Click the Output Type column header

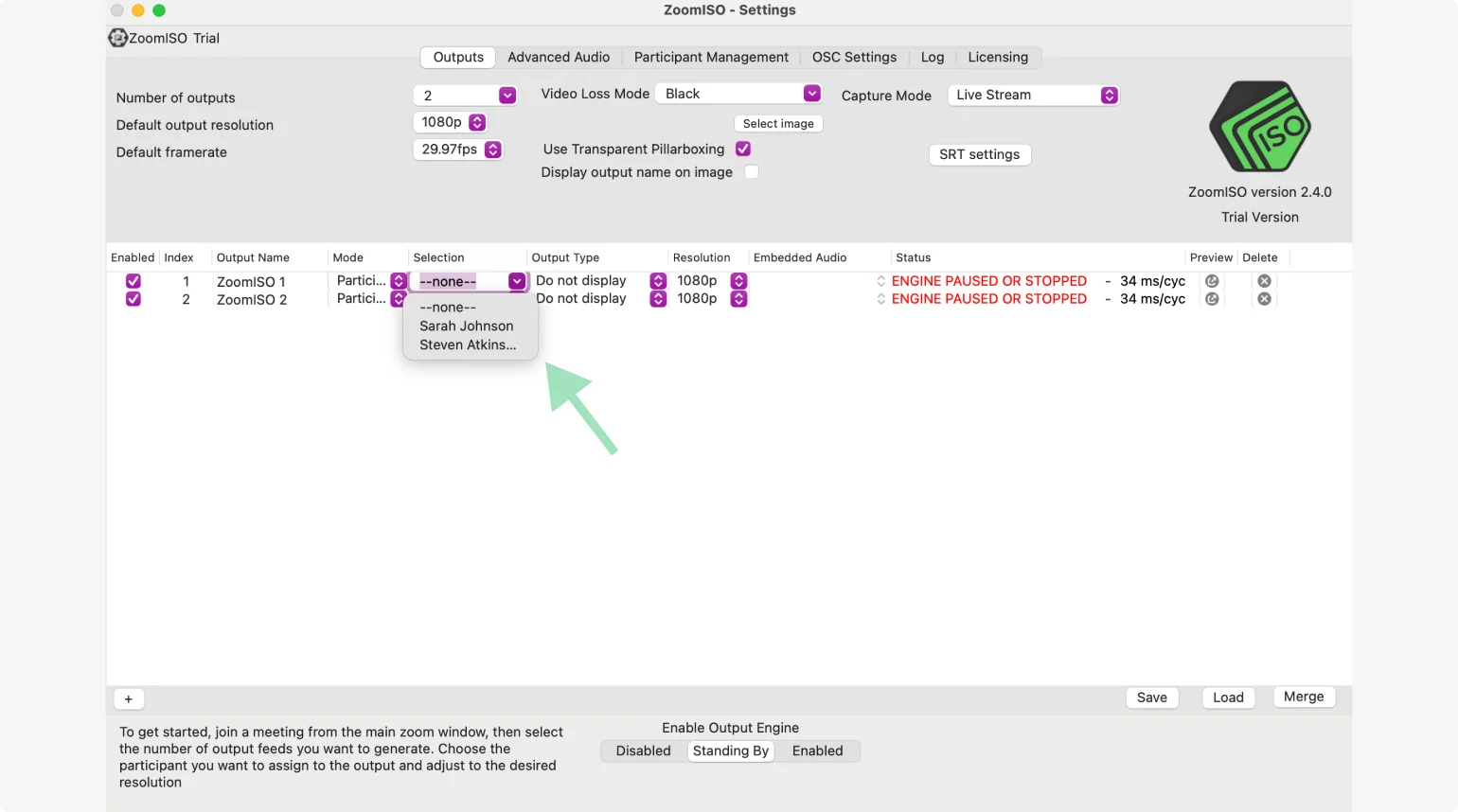pos(565,257)
